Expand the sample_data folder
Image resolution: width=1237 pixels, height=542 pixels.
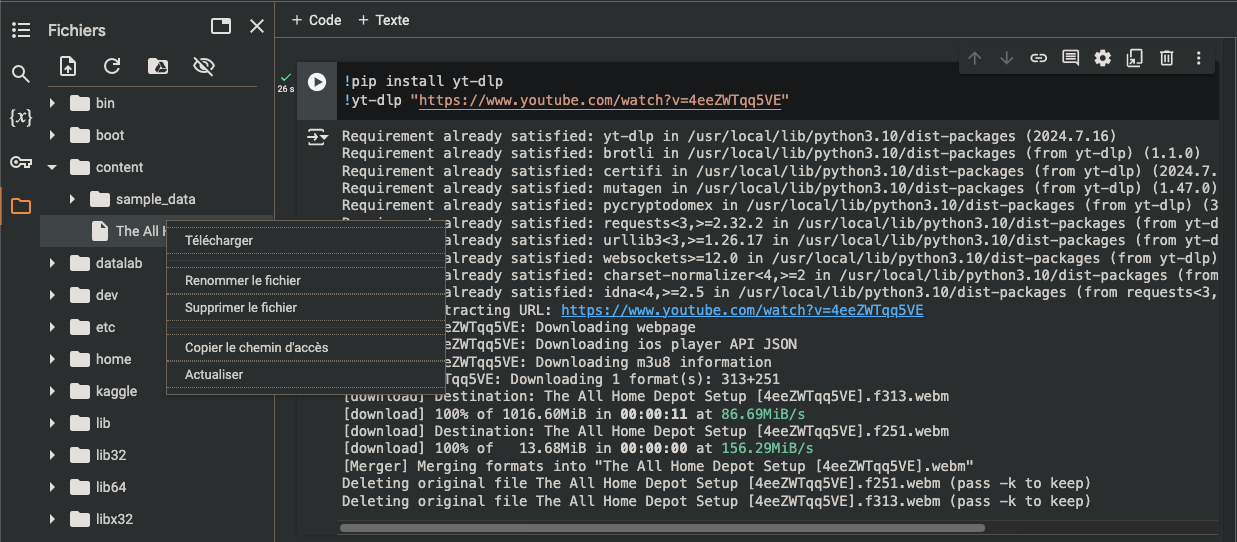point(72,199)
